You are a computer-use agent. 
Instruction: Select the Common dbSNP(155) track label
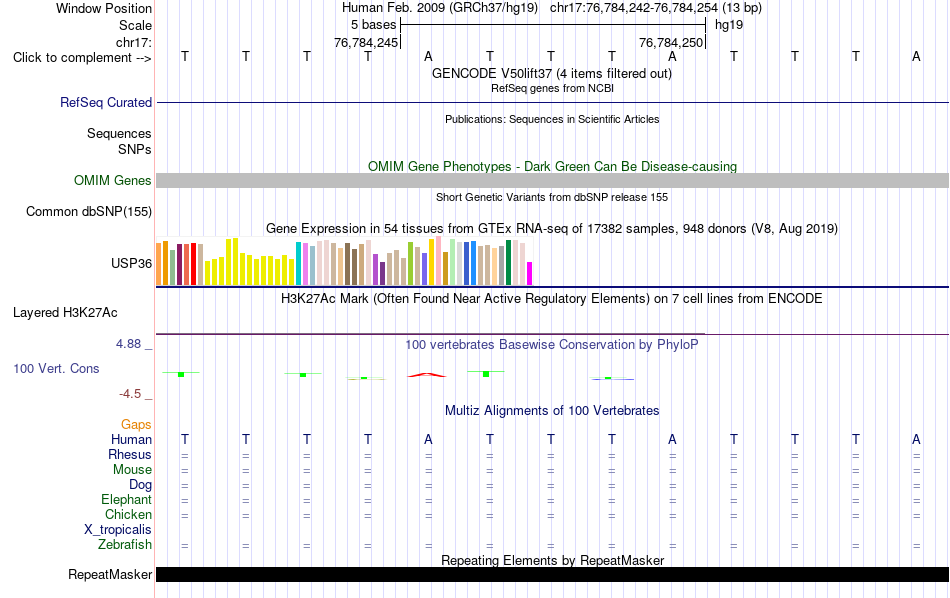(x=88, y=211)
